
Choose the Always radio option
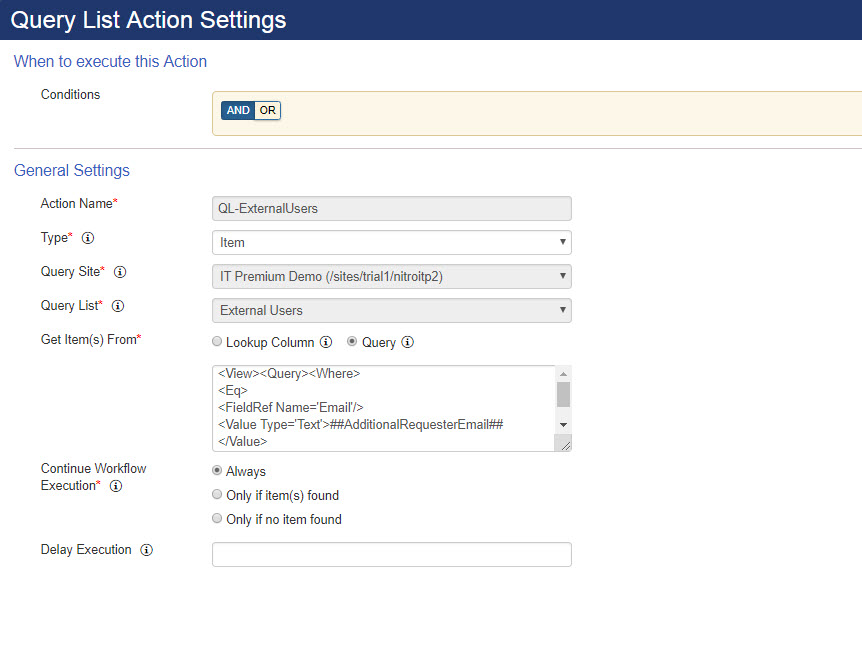(x=217, y=471)
